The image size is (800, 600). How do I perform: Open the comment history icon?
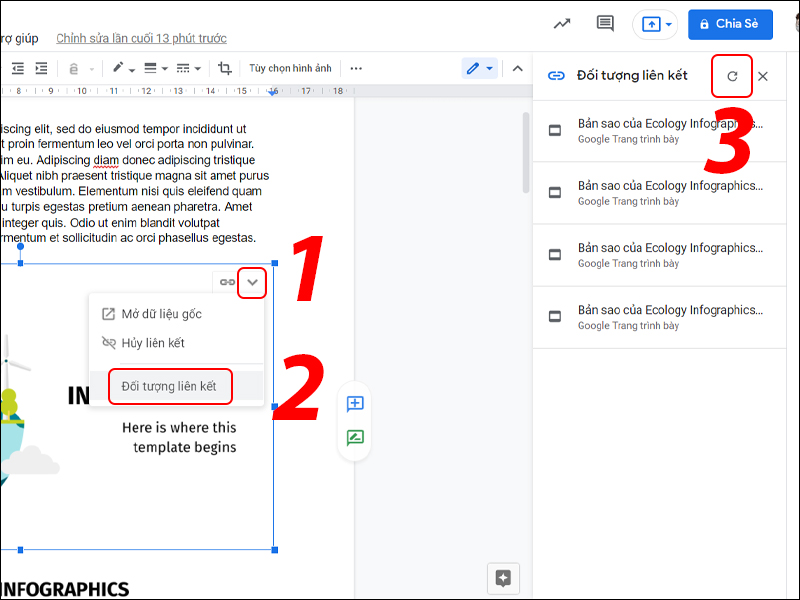[x=605, y=23]
